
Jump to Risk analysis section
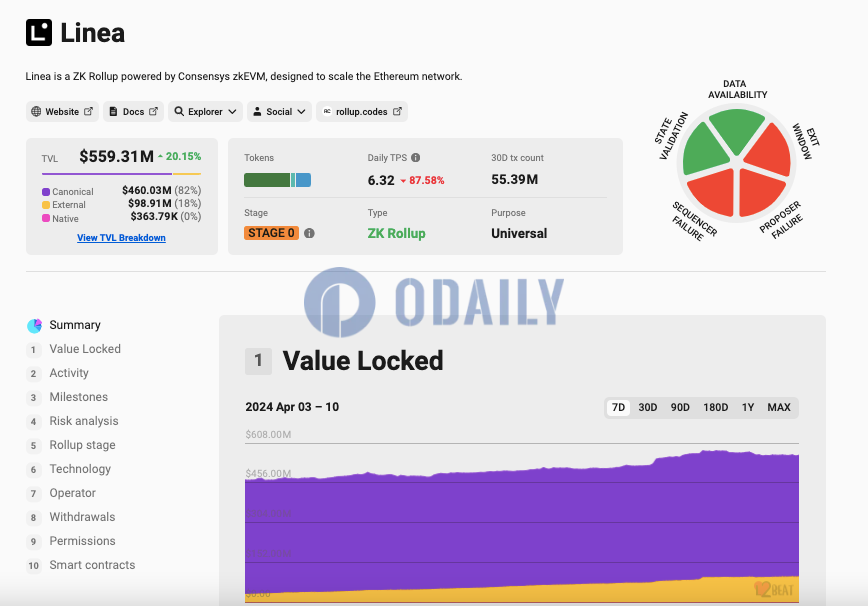click(x=84, y=421)
